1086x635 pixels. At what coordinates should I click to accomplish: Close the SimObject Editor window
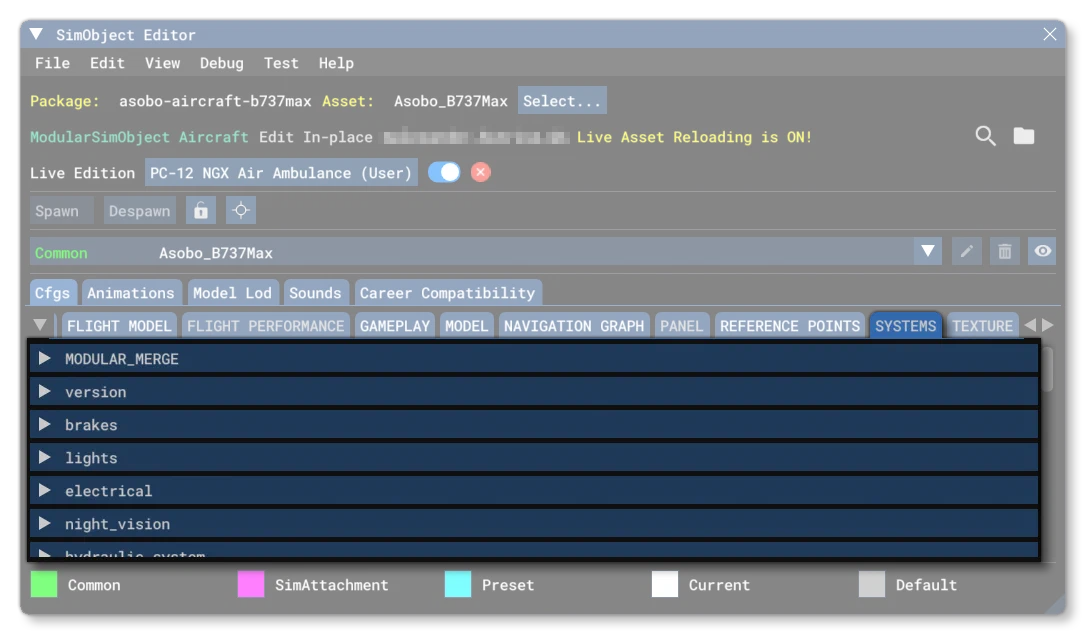click(1050, 34)
